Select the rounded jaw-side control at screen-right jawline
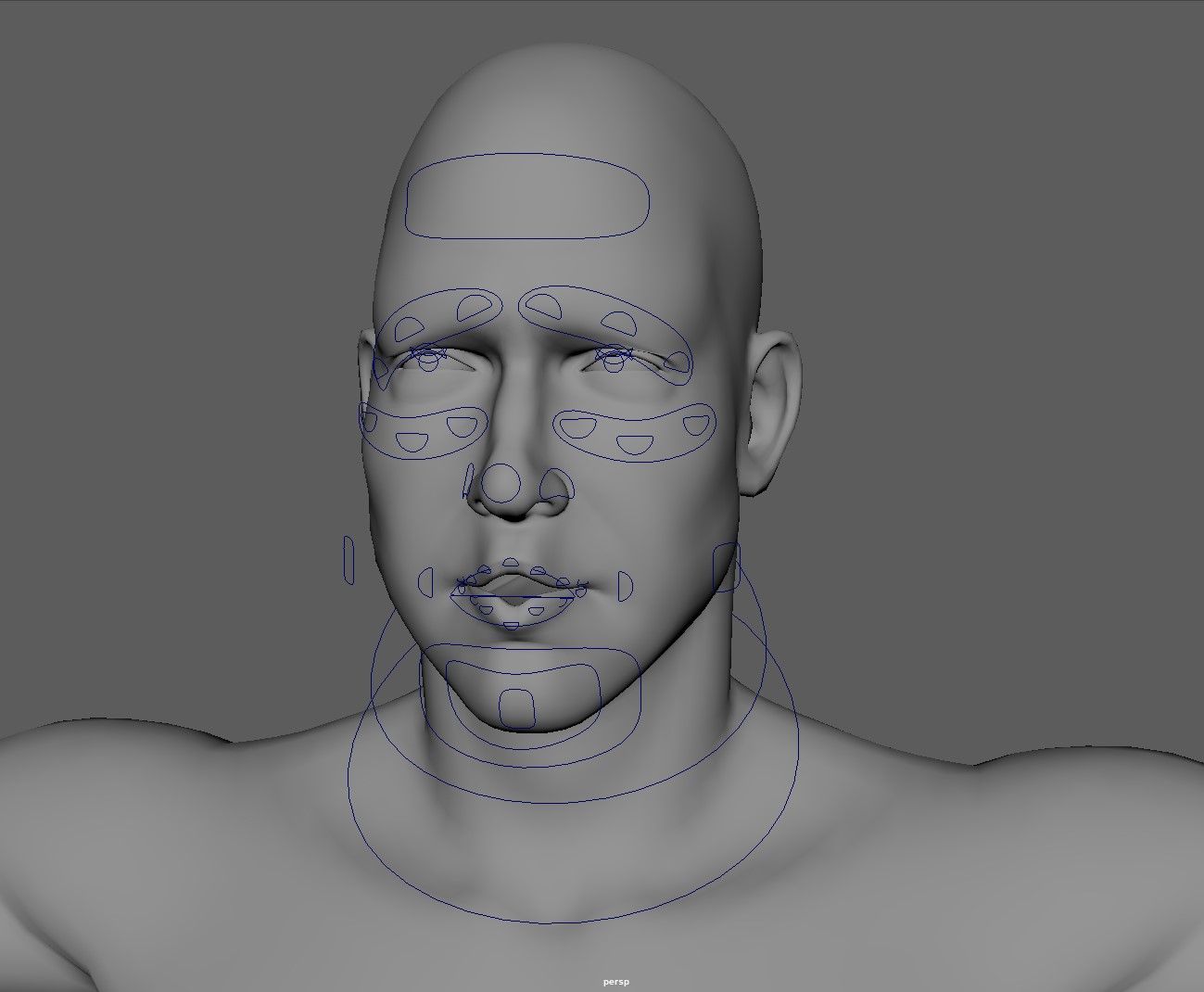 click(x=726, y=568)
